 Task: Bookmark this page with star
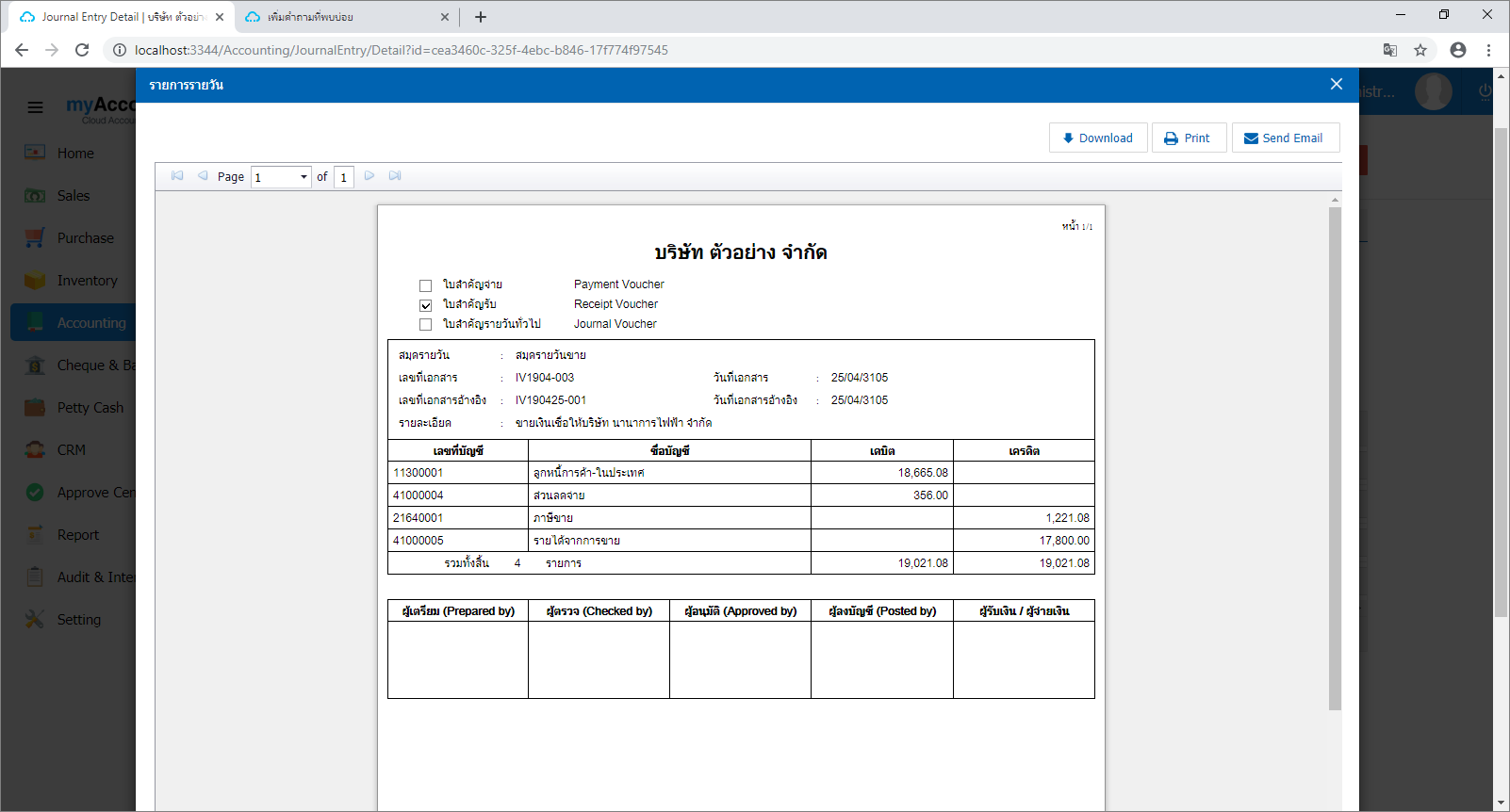click(1420, 50)
